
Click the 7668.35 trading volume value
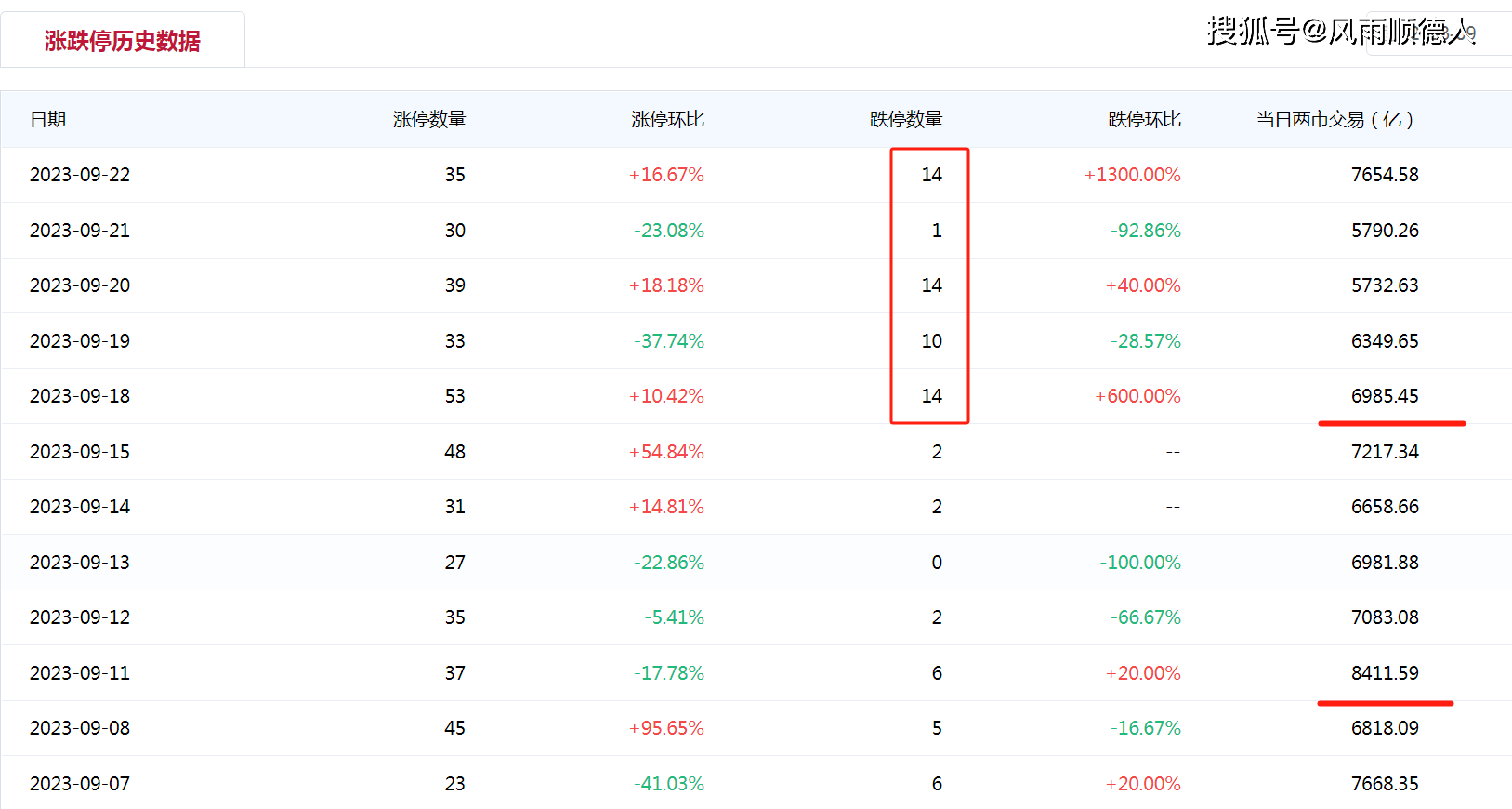1385,784
